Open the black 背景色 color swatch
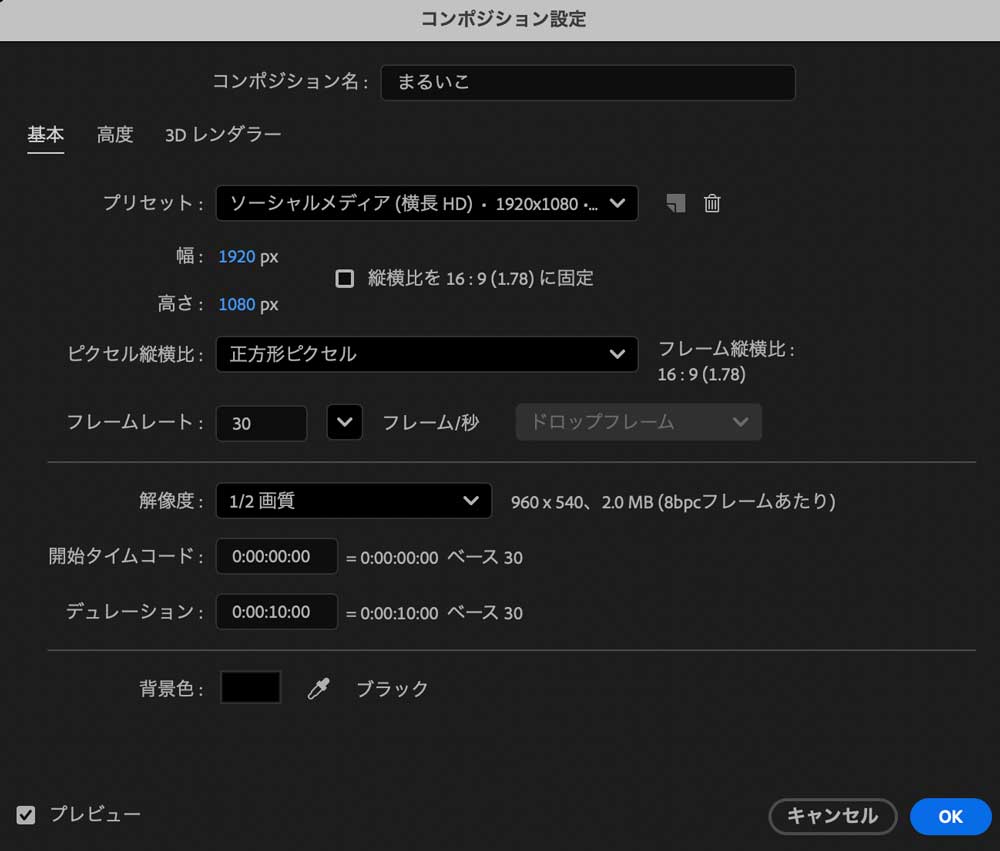Screen dimensions: 1000x851 coord(250,688)
